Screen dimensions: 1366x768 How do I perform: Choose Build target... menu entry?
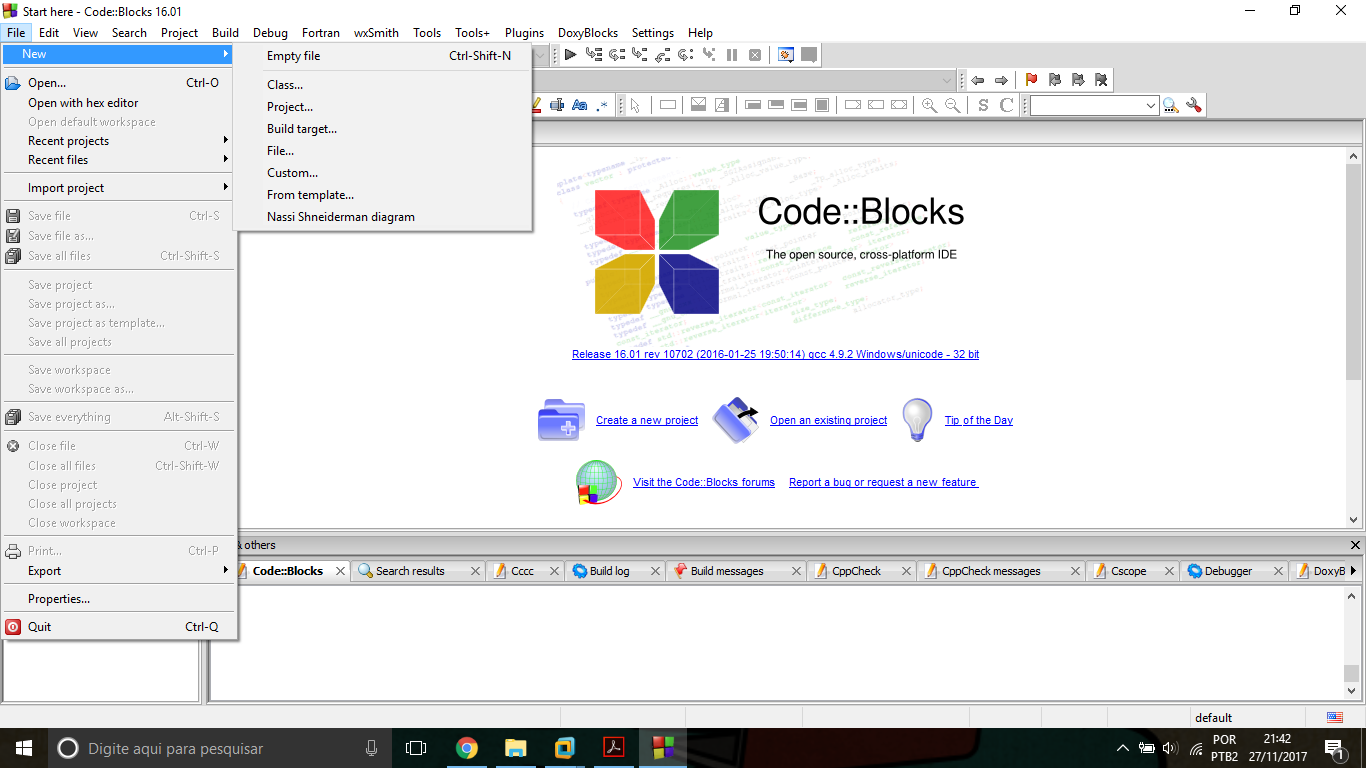382,129
